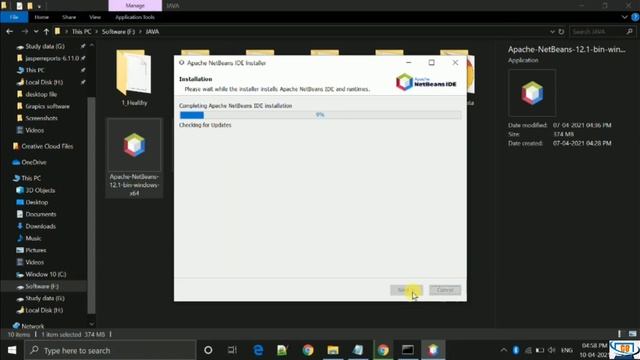Screen dimensions: 640x360
Task: Launch Microsoft Edge from taskbar
Action: pos(258,350)
